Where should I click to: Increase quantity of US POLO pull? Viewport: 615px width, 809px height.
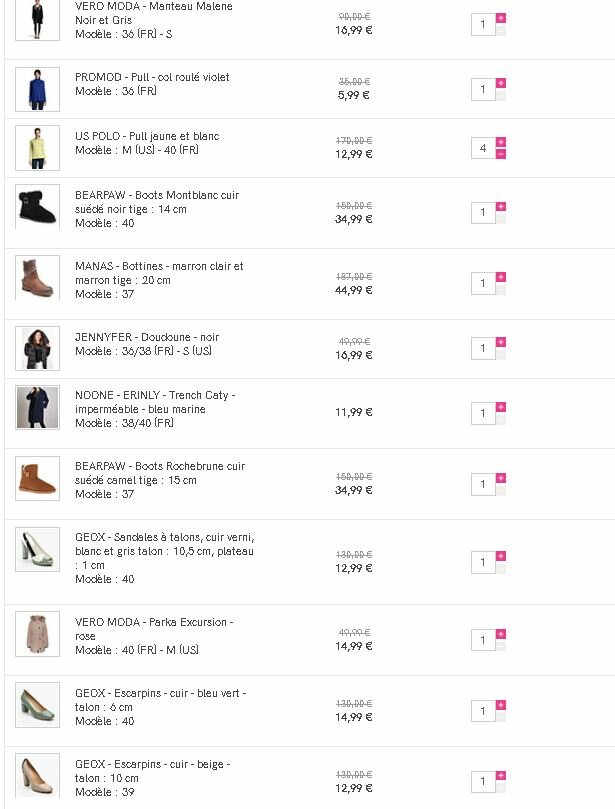(x=501, y=143)
